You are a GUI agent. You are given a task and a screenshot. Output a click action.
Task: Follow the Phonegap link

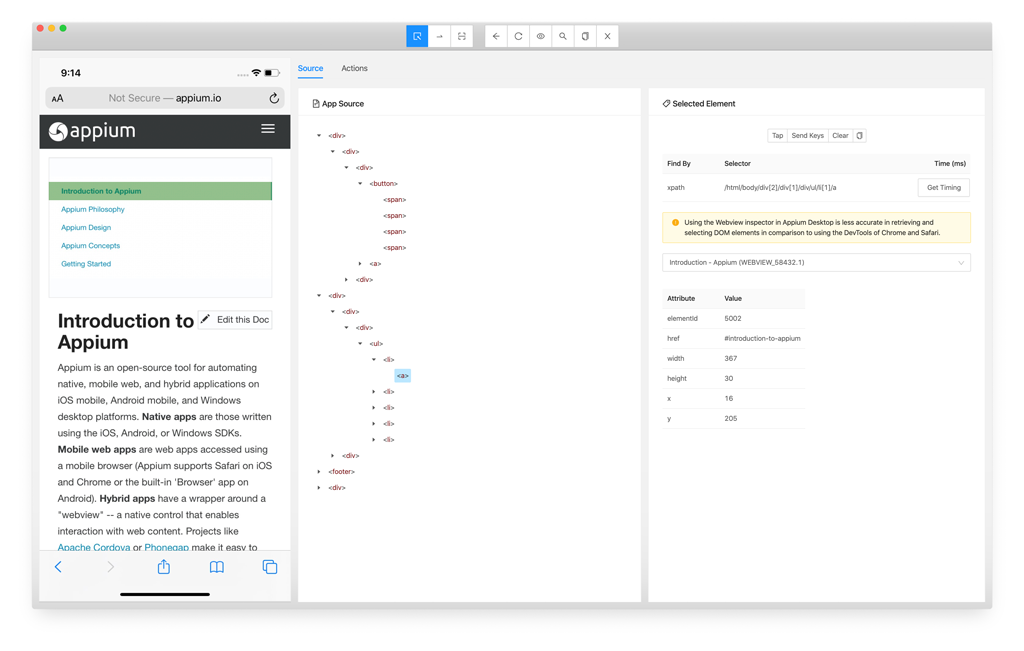coord(167,547)
